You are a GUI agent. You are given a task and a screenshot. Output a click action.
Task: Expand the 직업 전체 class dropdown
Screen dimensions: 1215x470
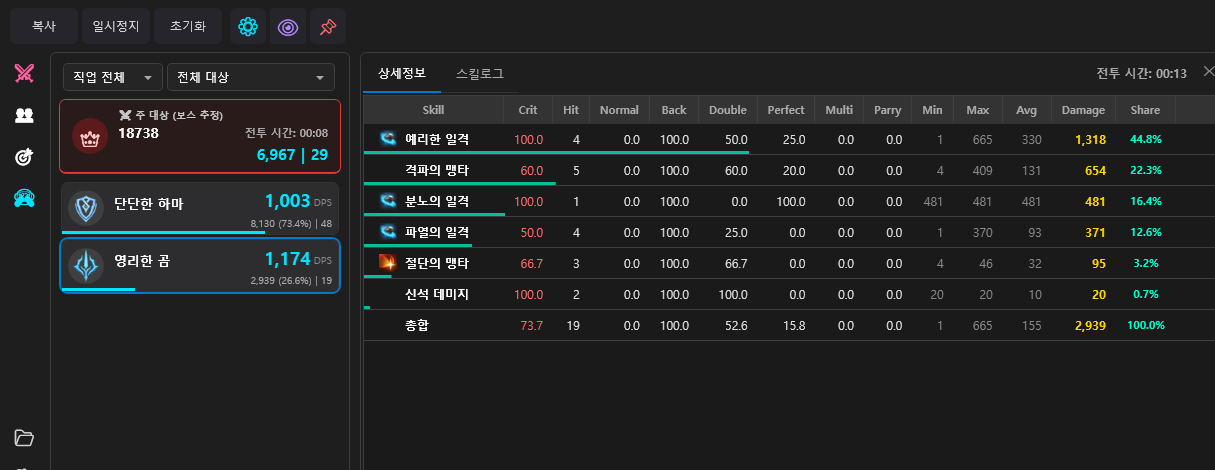pyautogui.click(x=112, y=77)
